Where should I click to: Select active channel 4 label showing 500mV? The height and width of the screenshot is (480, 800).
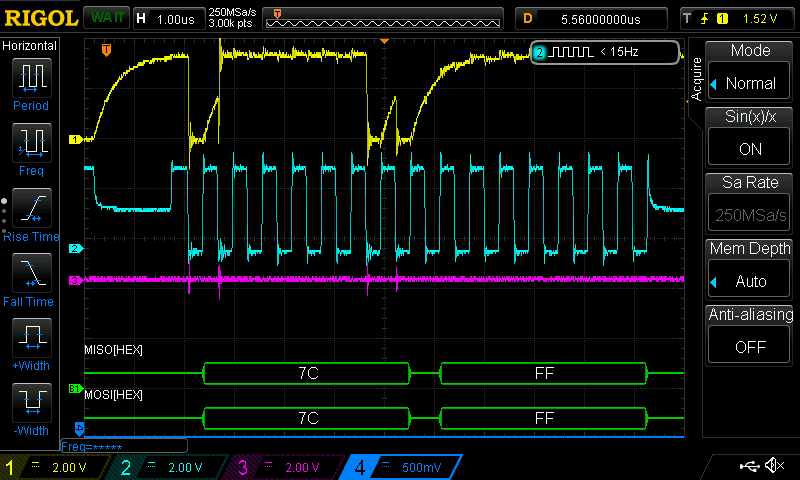click(x=403, y=467)
